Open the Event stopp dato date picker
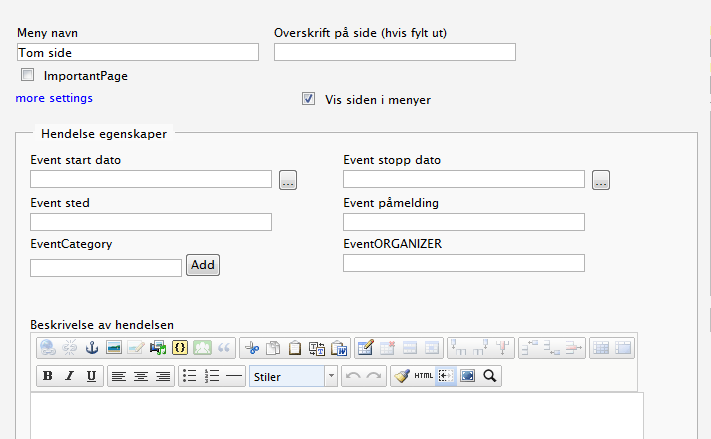This screenshot has height=439, width=711. 600,180
